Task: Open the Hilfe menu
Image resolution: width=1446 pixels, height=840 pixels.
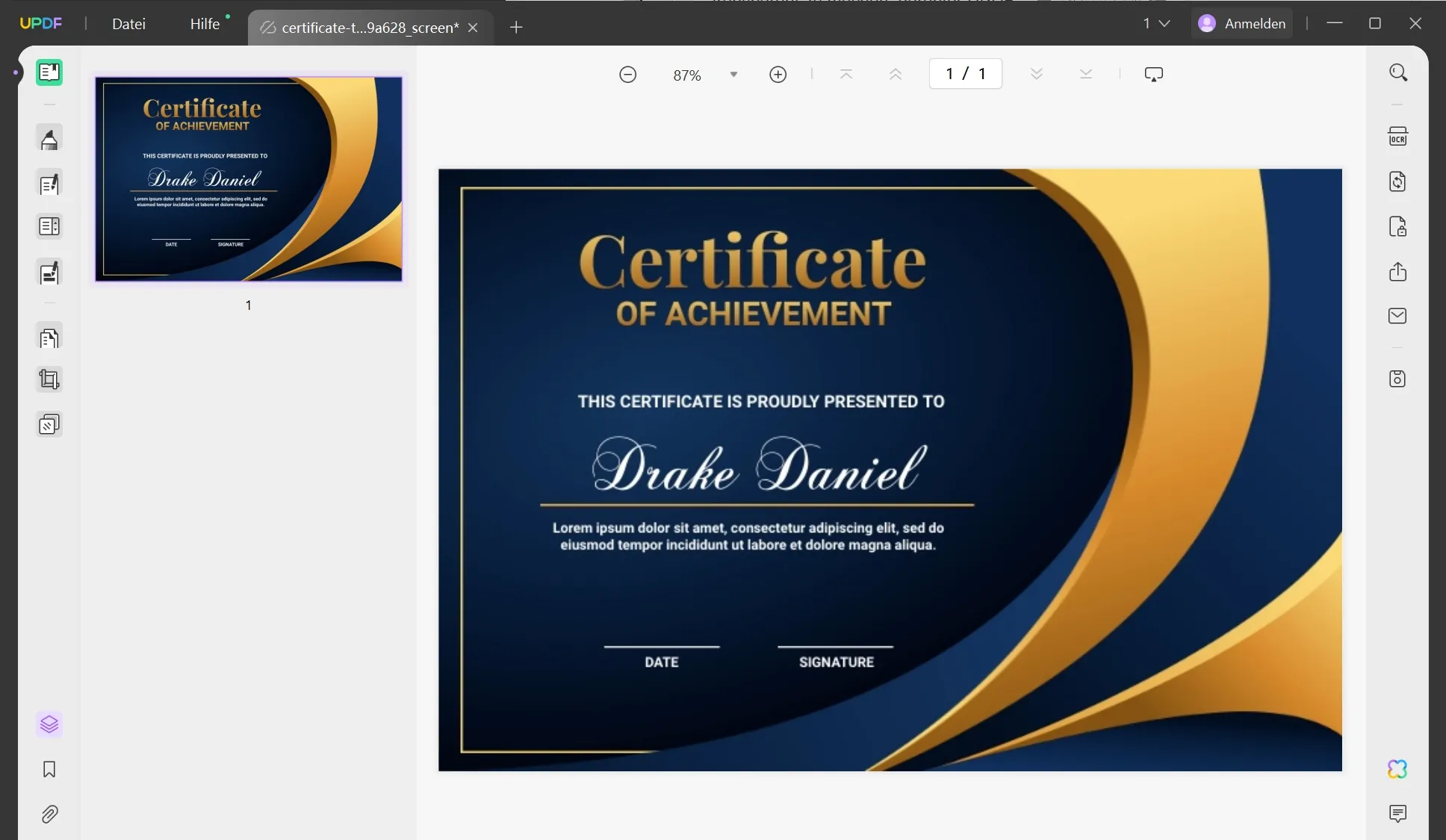Action: pos(205,24)
